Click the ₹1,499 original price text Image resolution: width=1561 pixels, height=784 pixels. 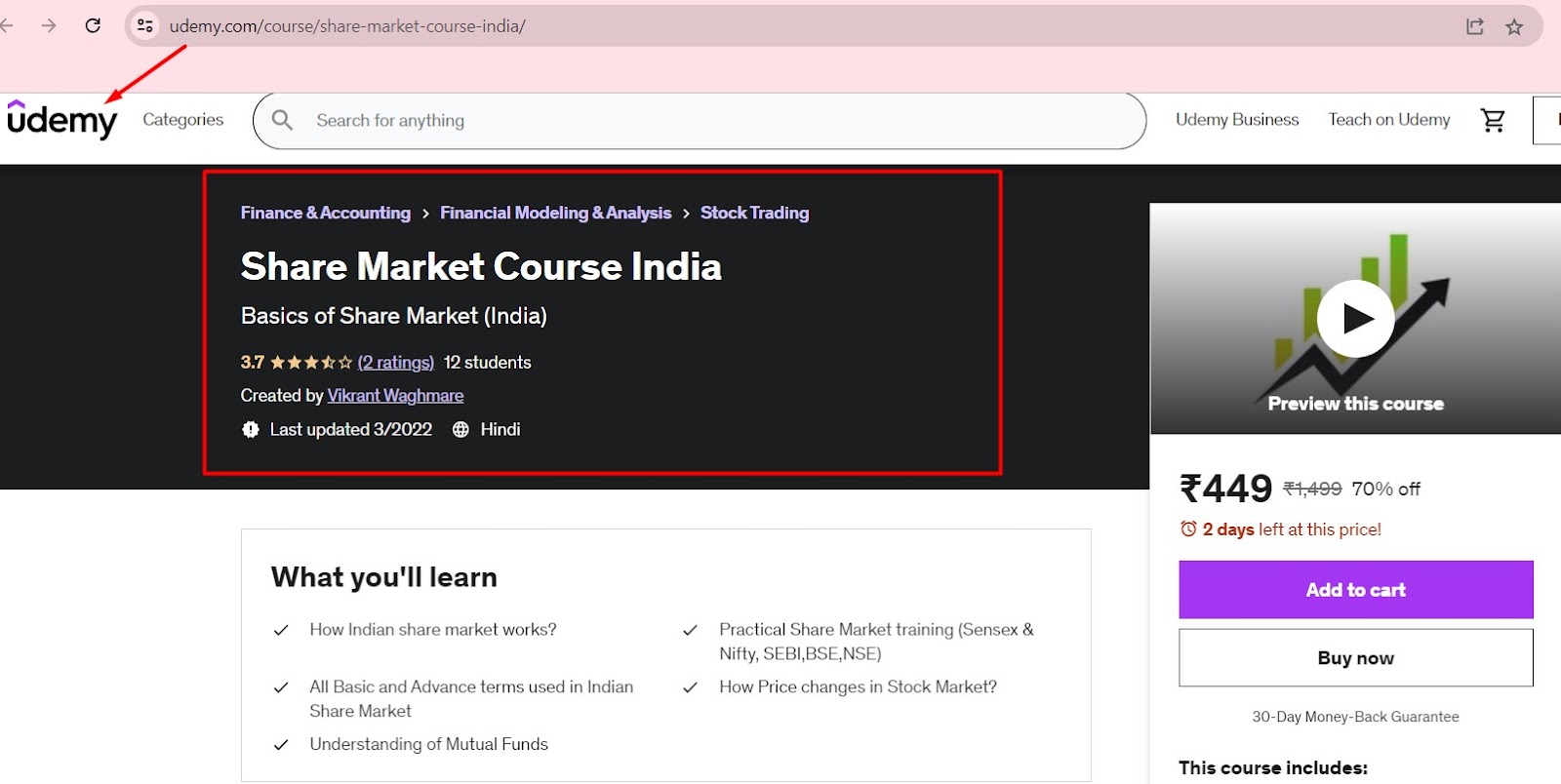[x=1312, y=489]
